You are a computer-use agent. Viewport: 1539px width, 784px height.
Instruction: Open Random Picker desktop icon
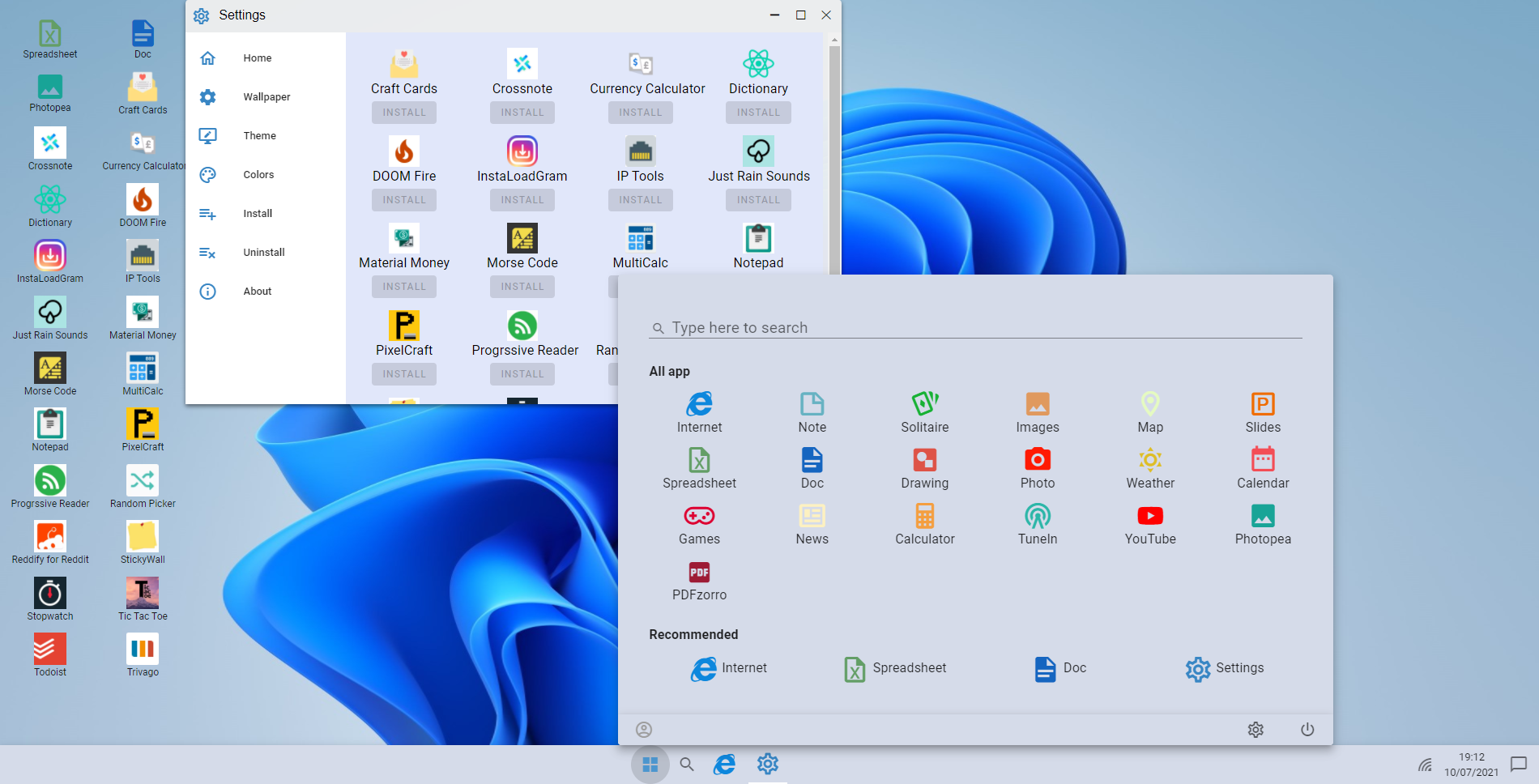(x=143, y=487)
